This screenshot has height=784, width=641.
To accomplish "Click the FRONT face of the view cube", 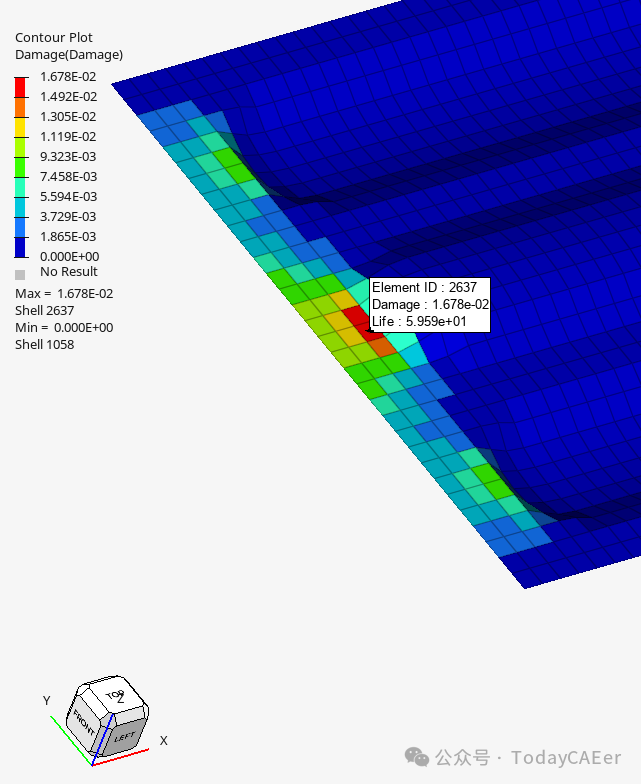I will tap(82, 720).
